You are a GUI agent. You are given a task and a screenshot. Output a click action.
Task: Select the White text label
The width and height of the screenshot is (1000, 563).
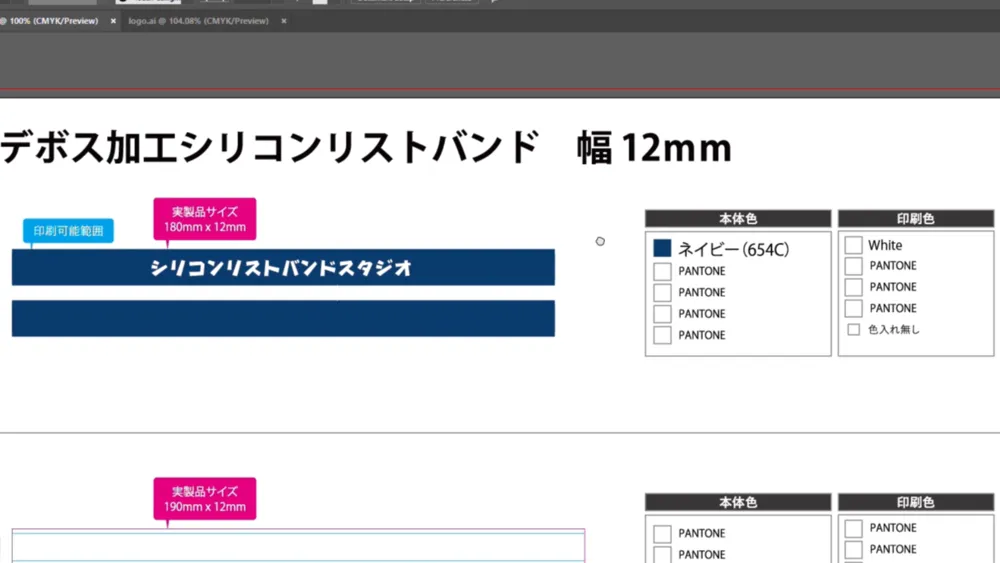(885, 245)
